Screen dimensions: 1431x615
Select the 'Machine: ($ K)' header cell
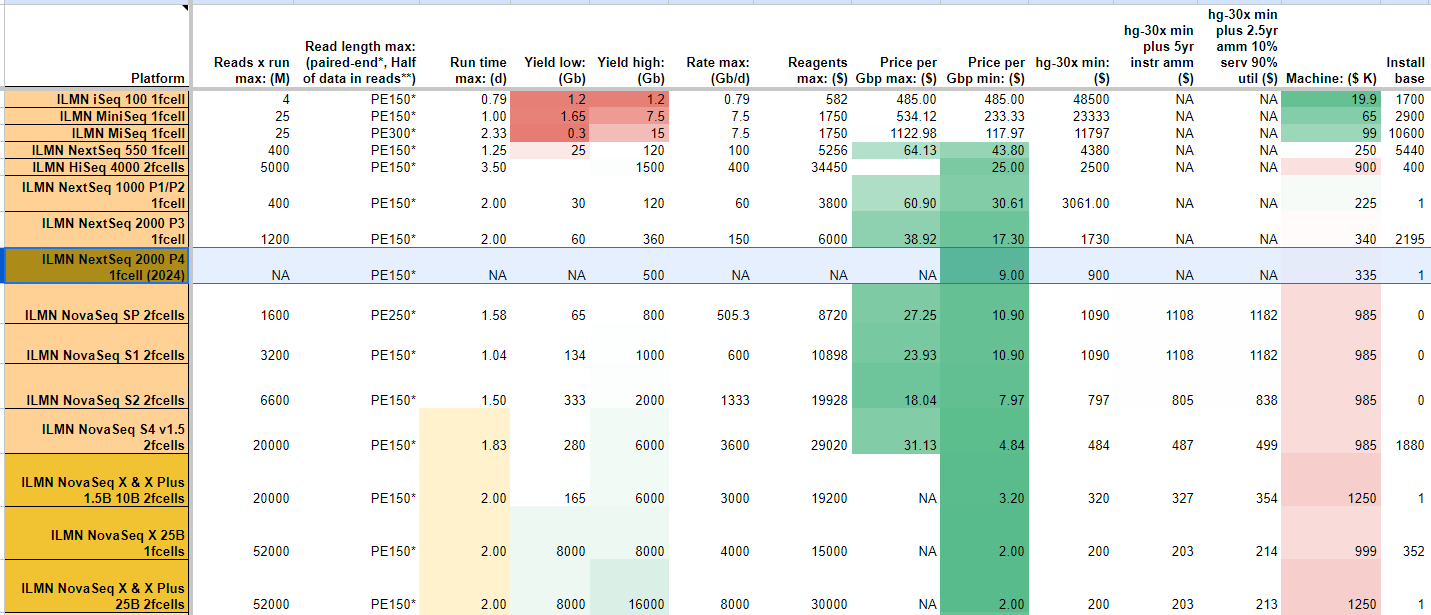(x=1330, y=46)
